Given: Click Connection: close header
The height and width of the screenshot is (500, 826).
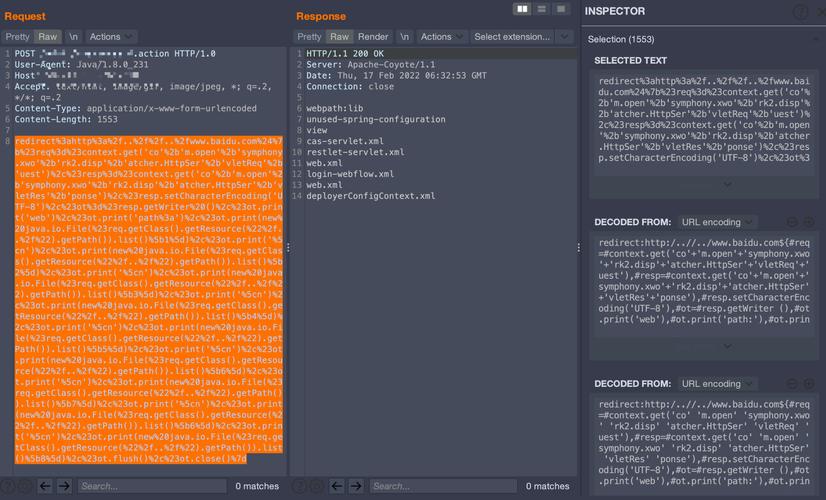Looking at the screenshot, I should (x=350, y=87).
